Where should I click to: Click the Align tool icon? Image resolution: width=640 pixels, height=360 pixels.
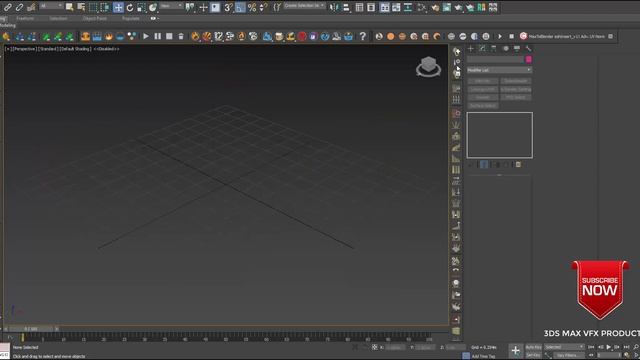(x=346, y=7)
